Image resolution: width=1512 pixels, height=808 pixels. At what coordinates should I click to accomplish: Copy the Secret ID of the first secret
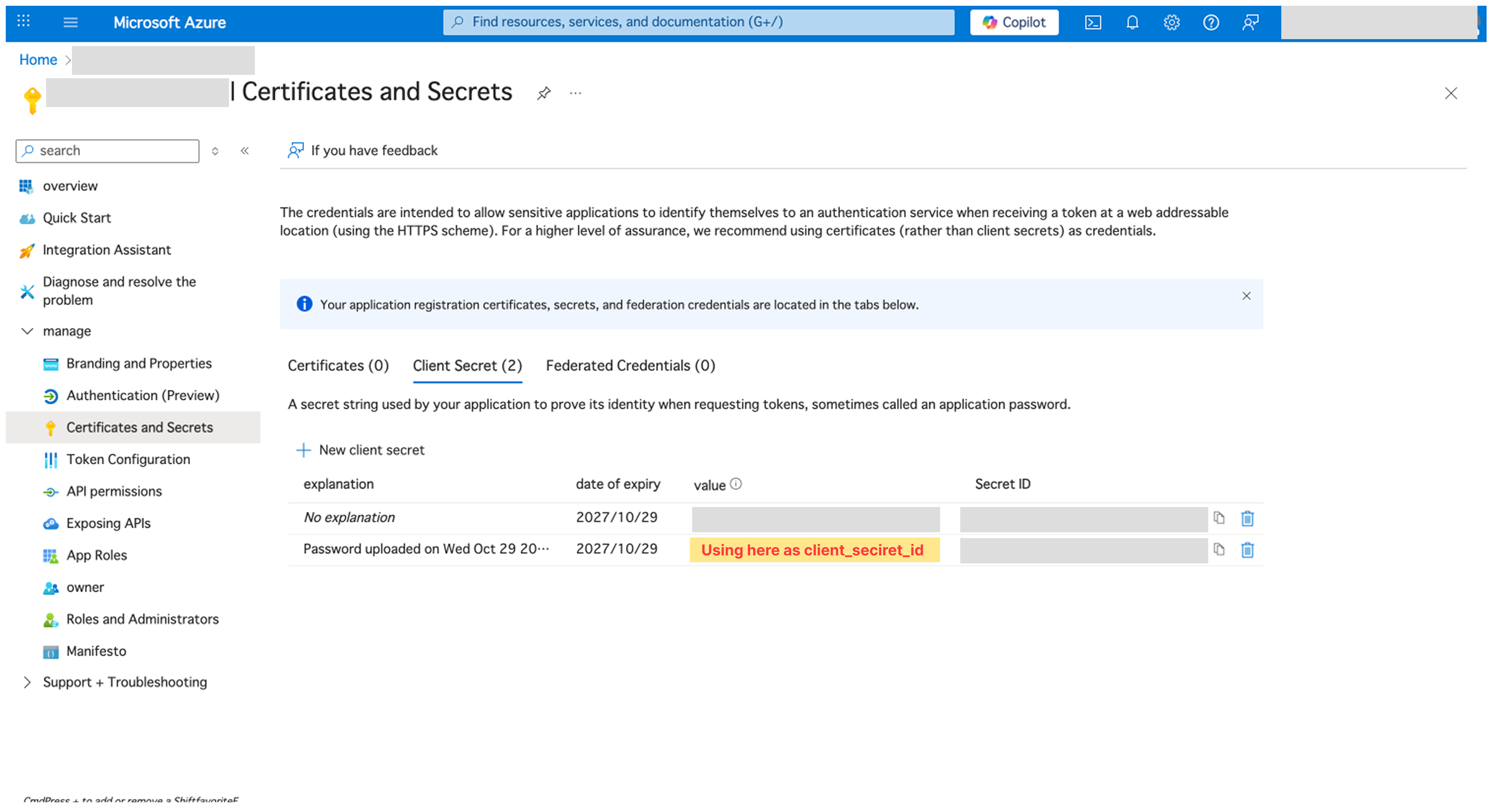[1219, 518]
